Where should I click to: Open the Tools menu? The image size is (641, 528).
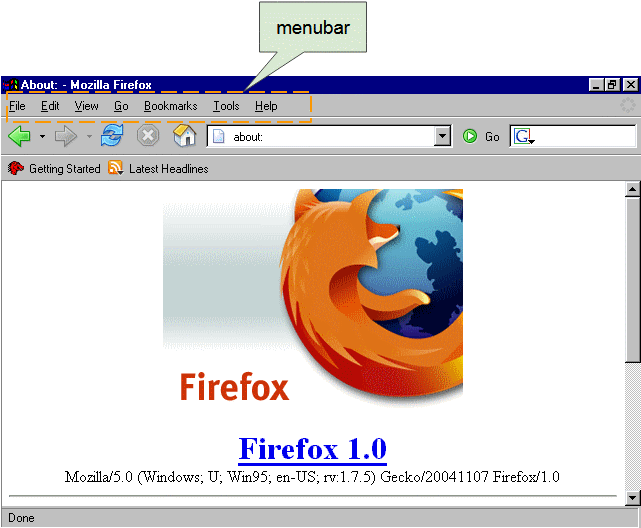(226, 106)
